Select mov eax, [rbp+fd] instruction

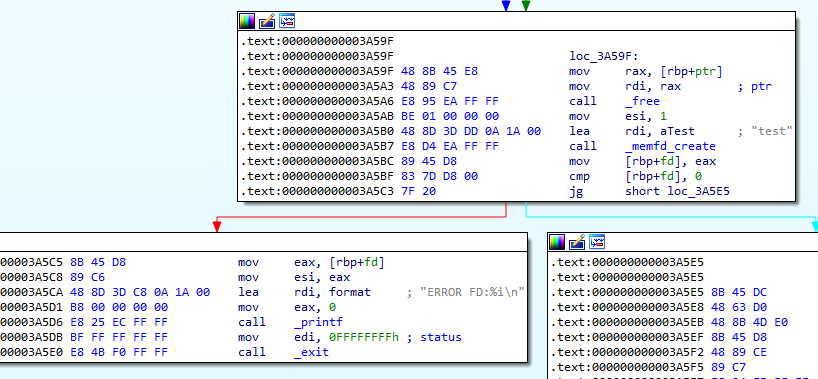tap(311, 262)
